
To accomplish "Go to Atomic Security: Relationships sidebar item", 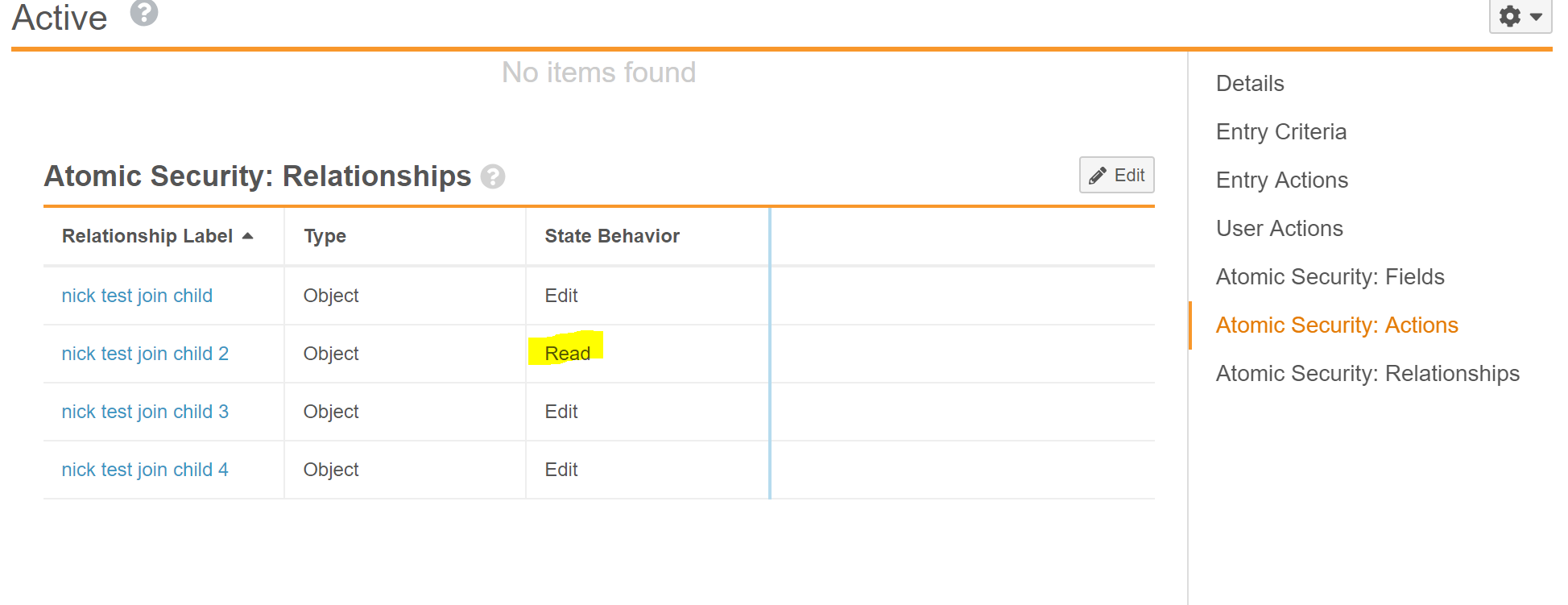I will point(1367,374).
